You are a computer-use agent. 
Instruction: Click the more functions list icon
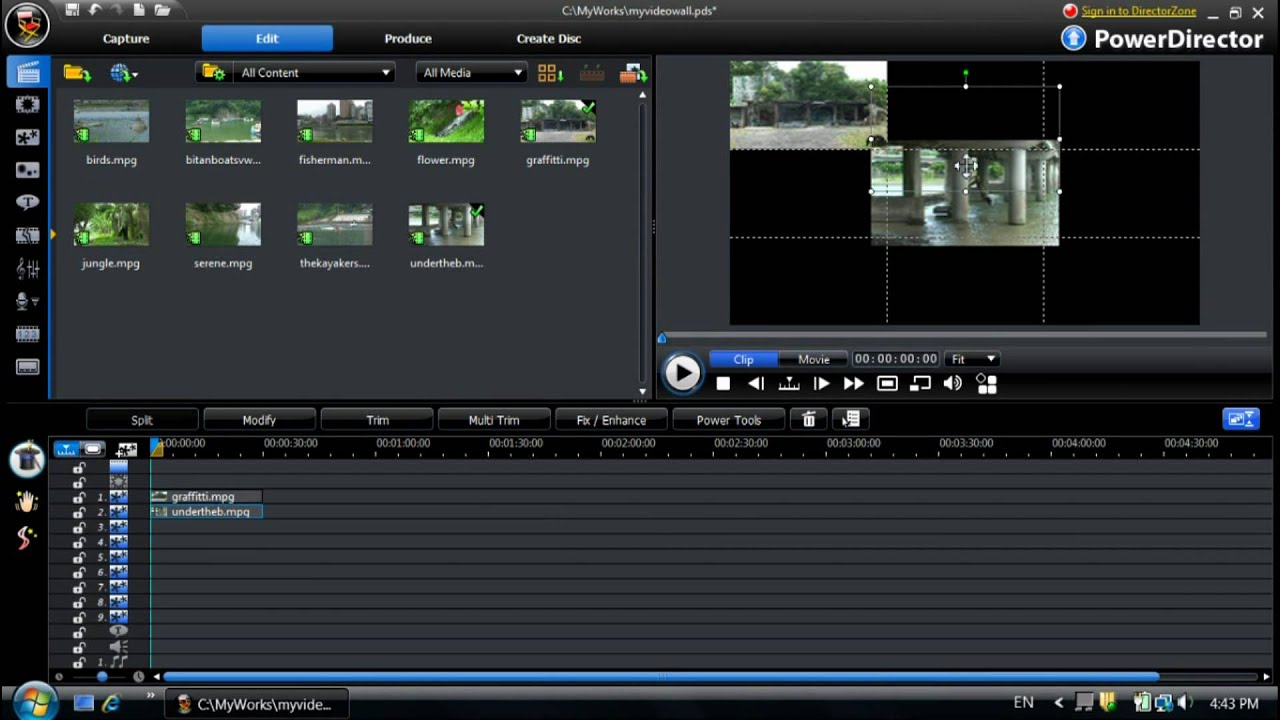click(851, 420)
